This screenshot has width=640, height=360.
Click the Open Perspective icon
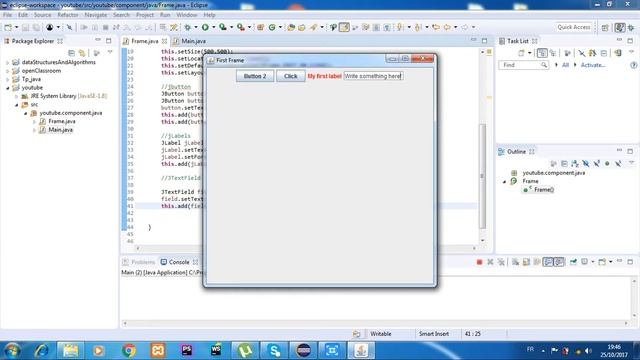click(605, 27)
